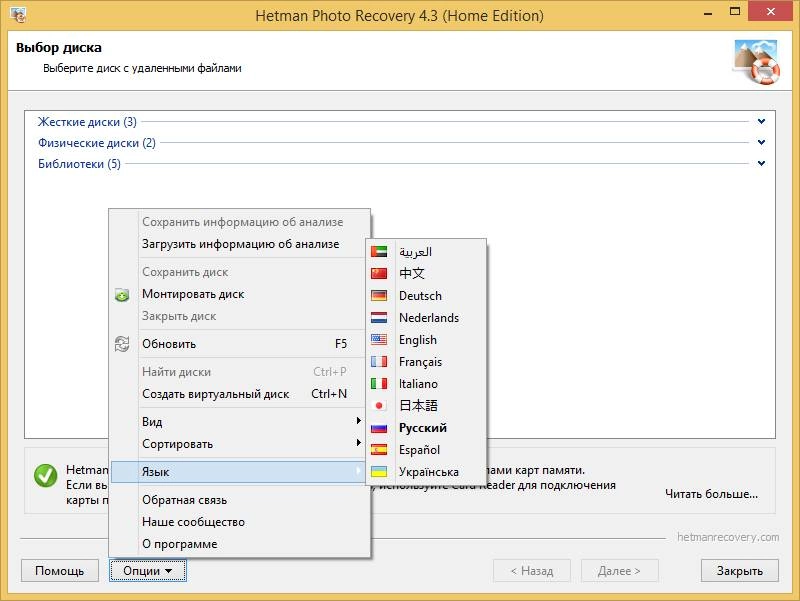
Task: Open Наше сообщество menu entry
Action: 239,522
